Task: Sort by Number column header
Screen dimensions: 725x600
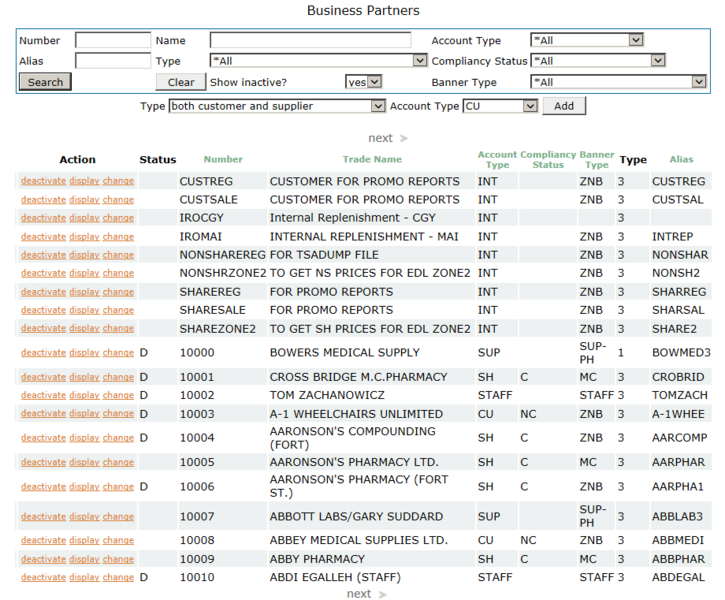Action: click(223, 159)
